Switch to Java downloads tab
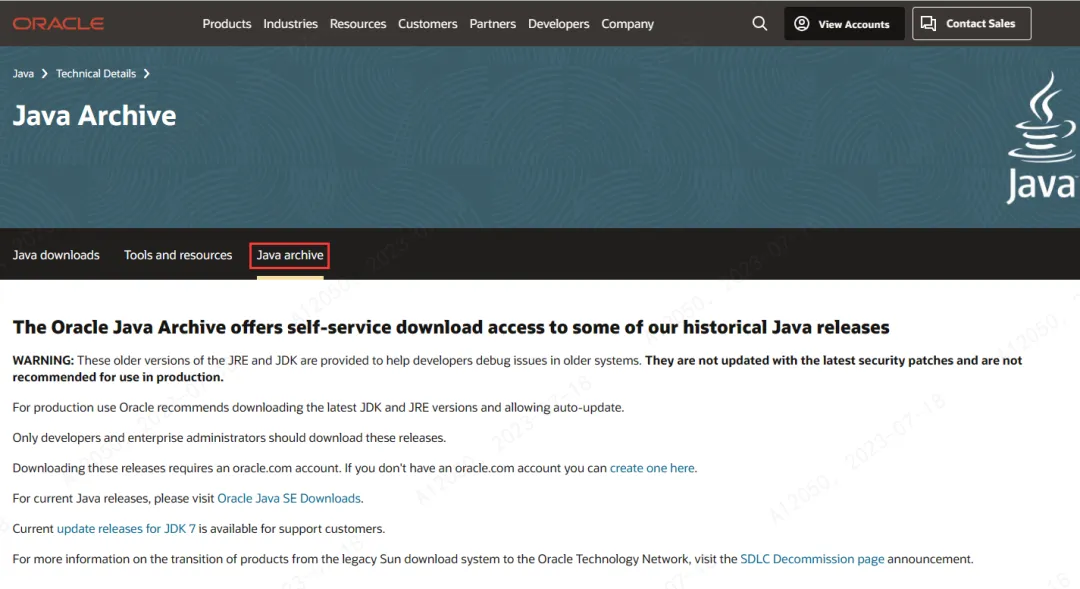Viewport: 1080px width, 589px height. [x=56, y=255]
